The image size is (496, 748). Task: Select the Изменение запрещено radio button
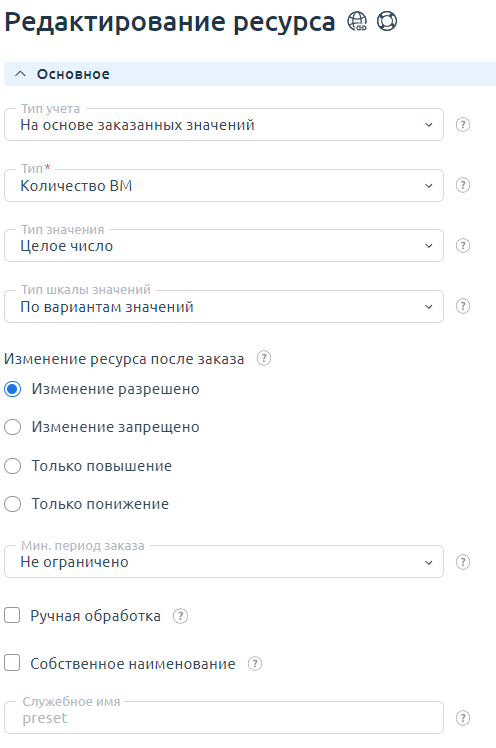12,427
